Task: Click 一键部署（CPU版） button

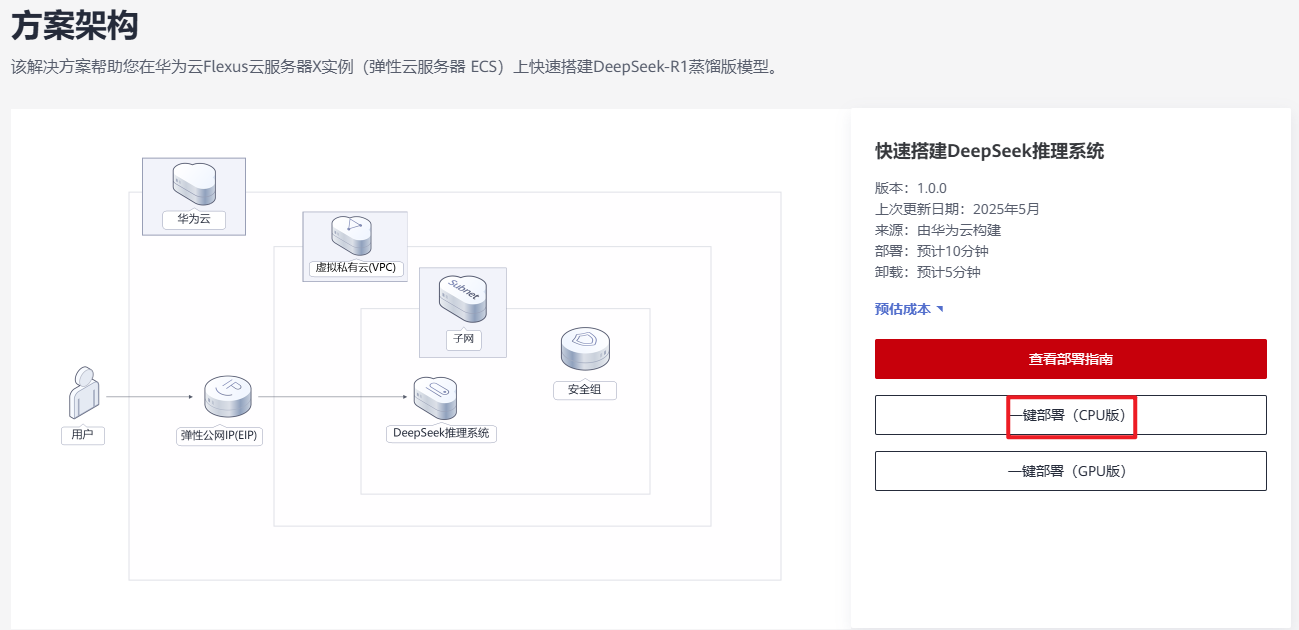Action: [x=1071, y=415]
